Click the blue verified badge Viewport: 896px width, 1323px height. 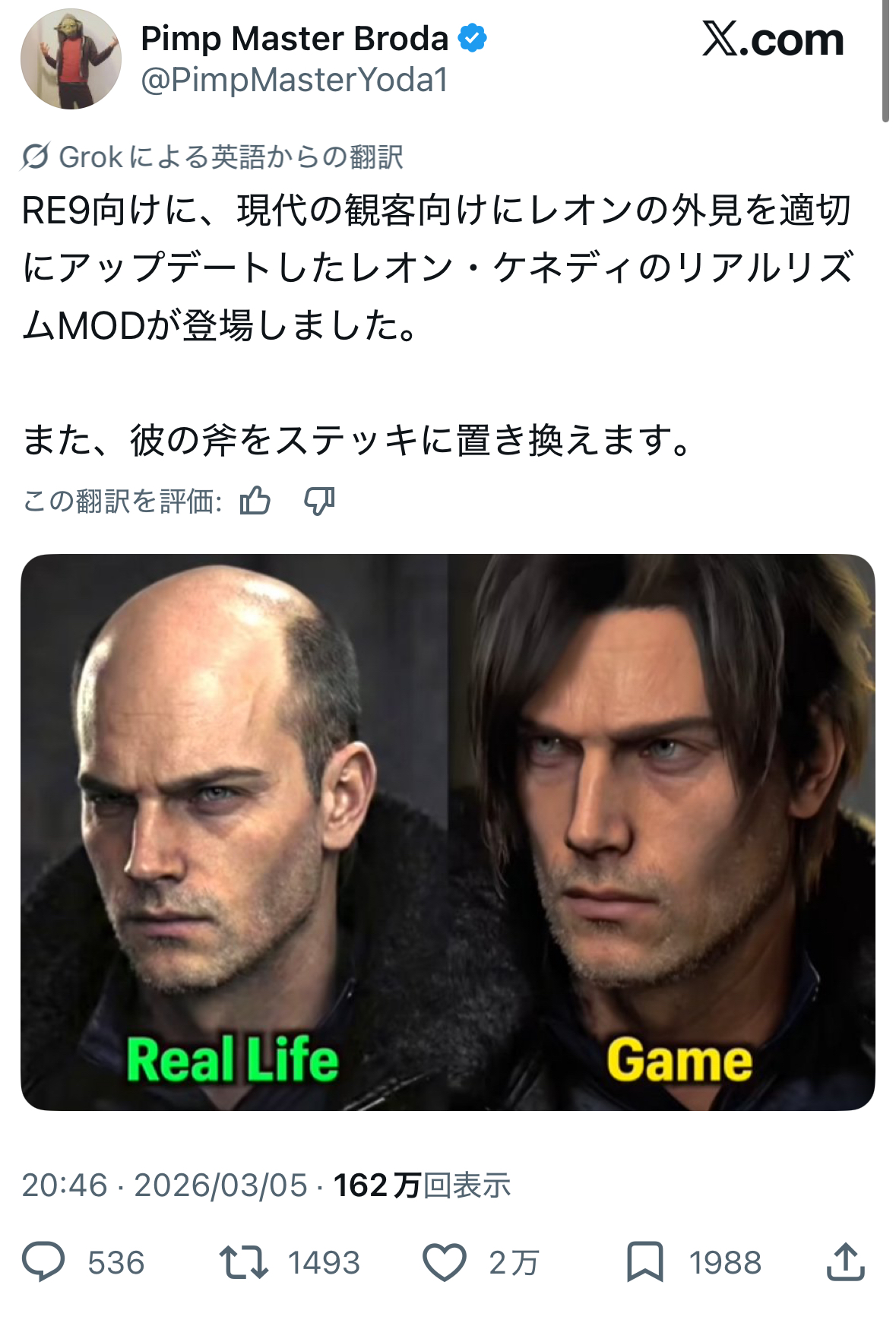[473, 38]
